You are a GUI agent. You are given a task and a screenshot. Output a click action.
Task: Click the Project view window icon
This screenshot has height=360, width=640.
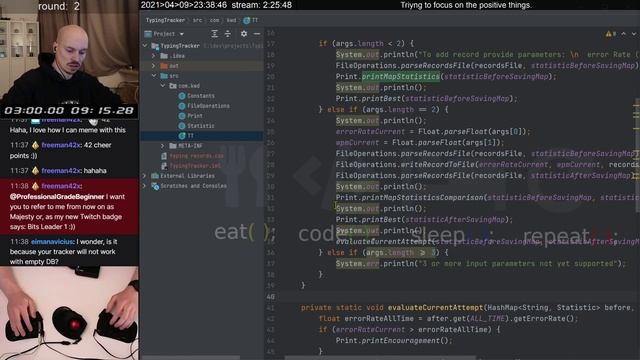pos(148,34)
